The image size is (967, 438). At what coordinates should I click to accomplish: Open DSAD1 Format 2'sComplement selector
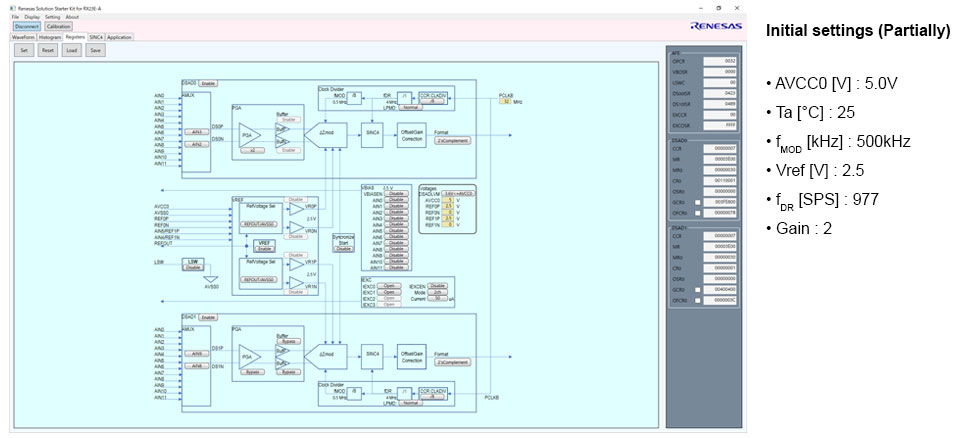tap(453, 363)
